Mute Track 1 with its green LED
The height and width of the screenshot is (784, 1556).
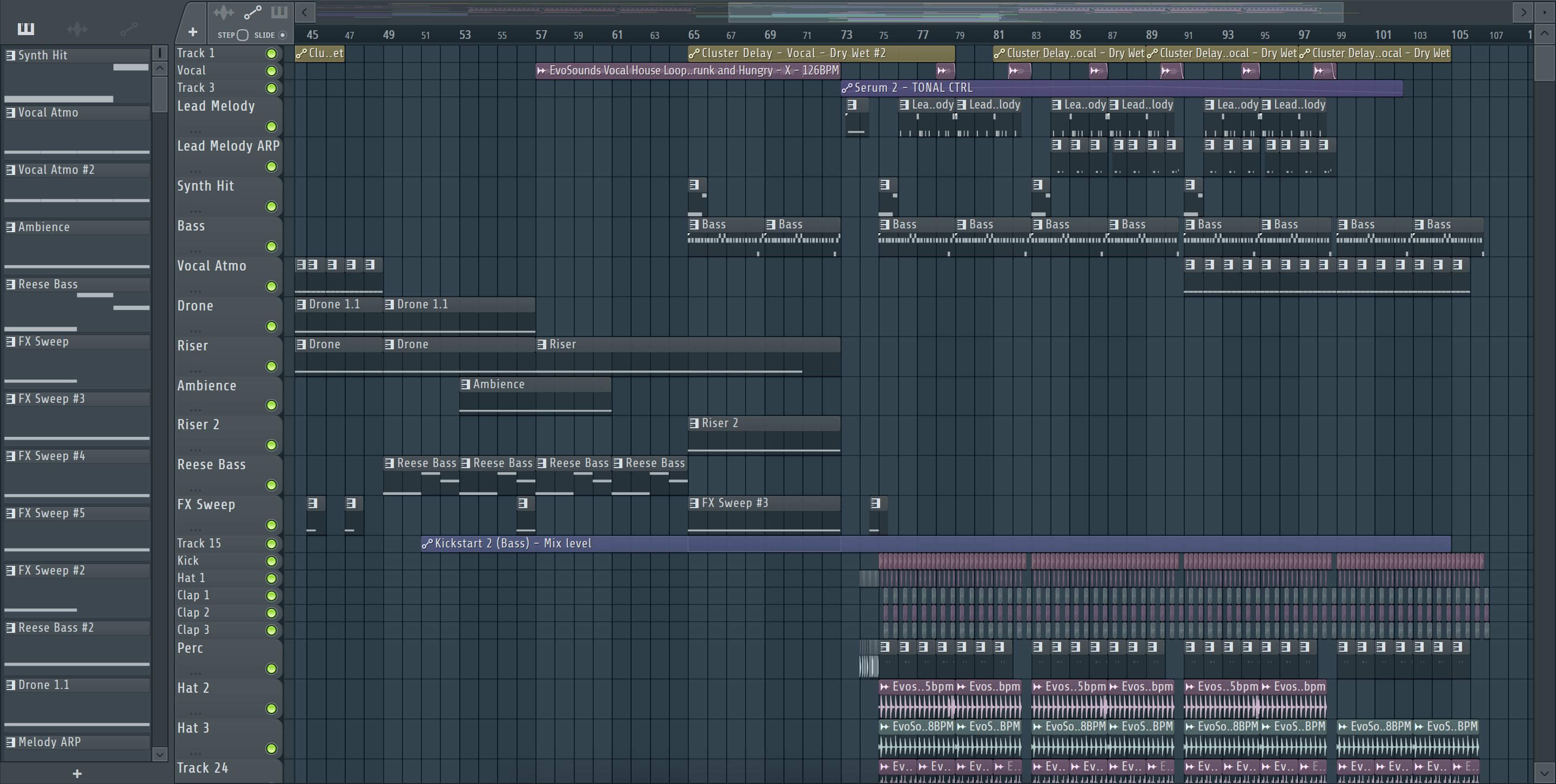[x=272, y=53]
